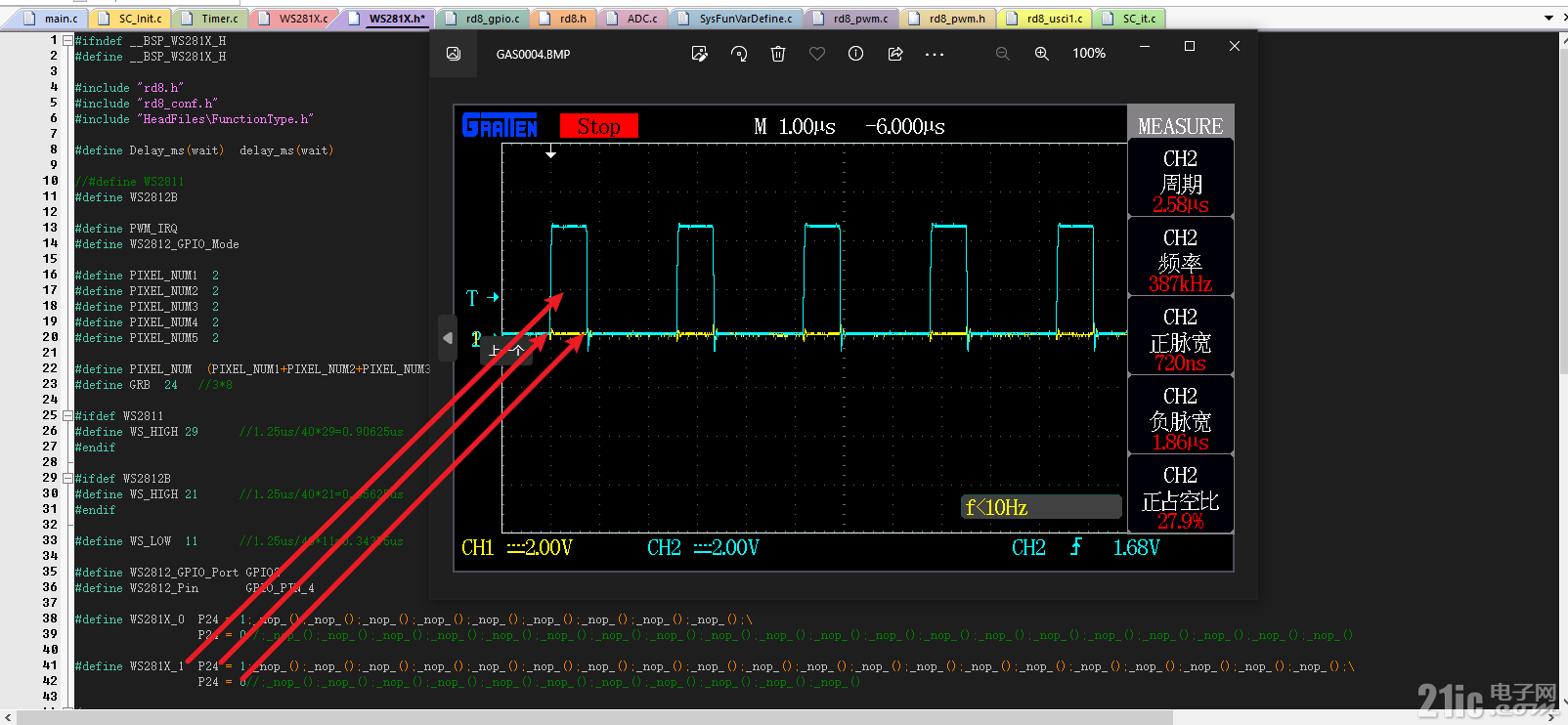This screenshot has height=725, width=1568.
Task: Click the CH2 负脉宽 1.86μs measurement
Action: click(1180, 415)
